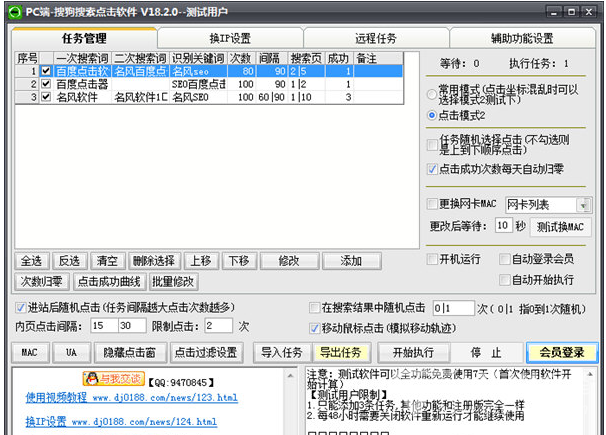
Task: Click the 测试换MAC button
Action: [560, 227]
